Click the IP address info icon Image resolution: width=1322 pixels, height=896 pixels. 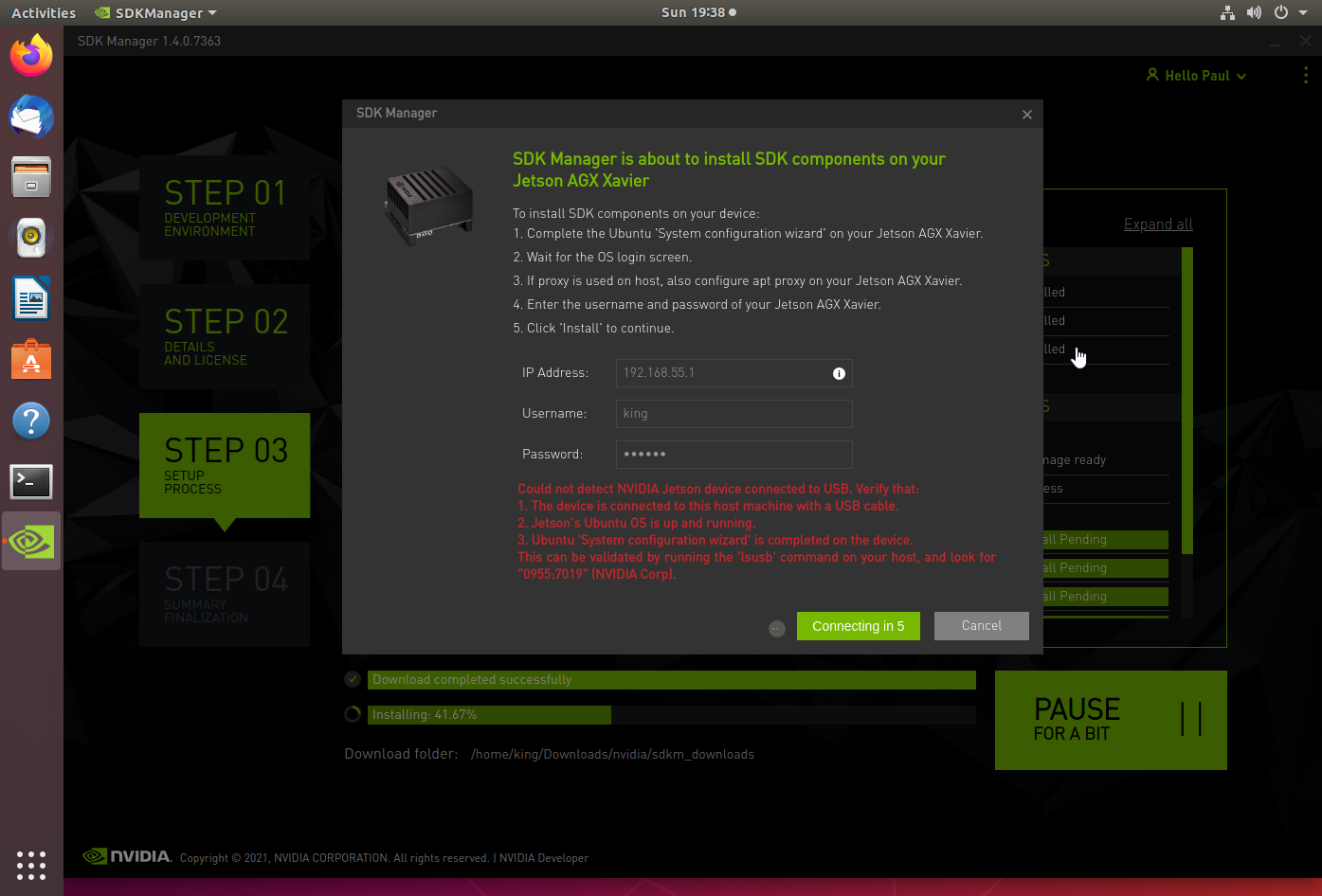point(839,373)
